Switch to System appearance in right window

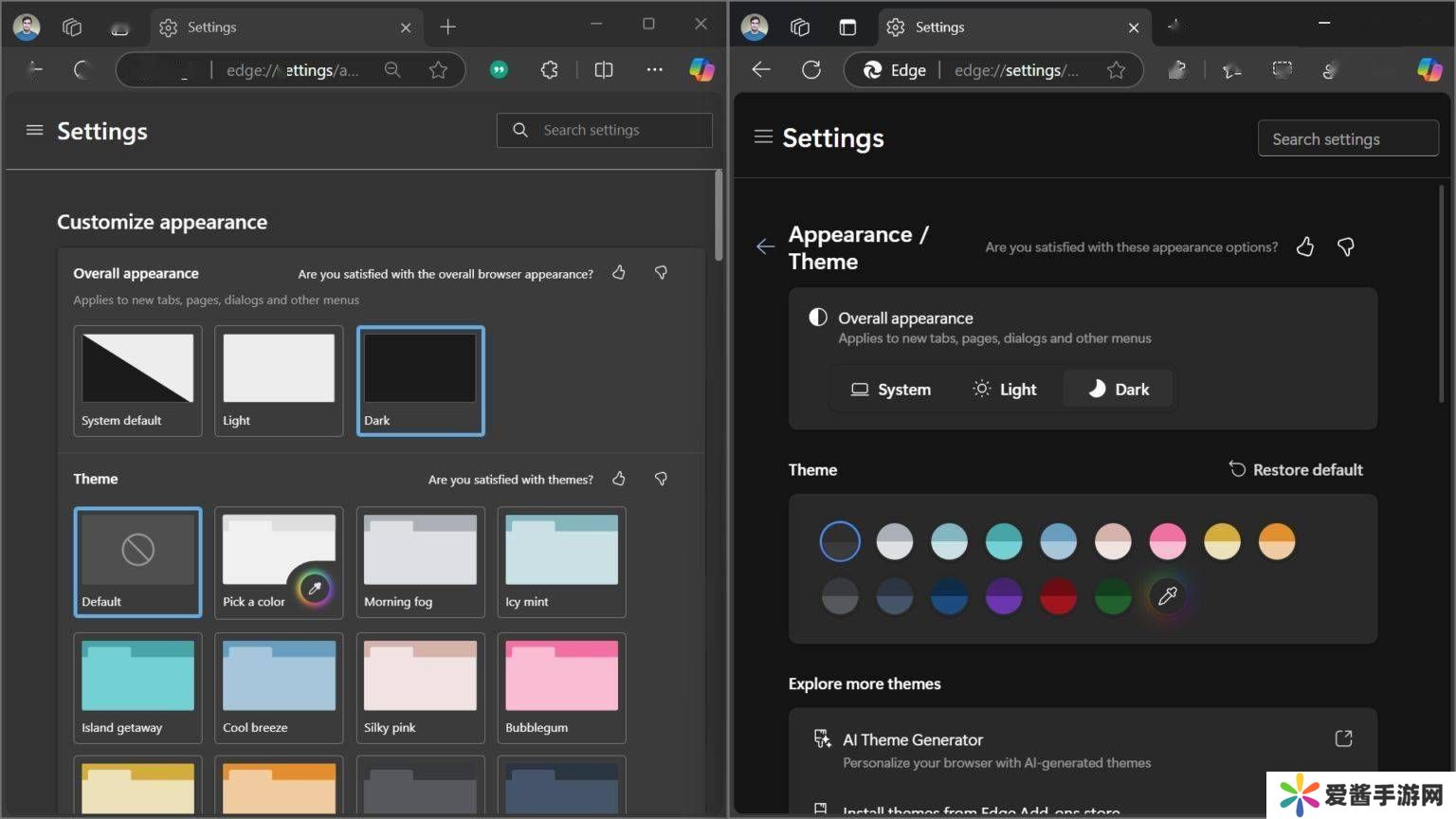pyautogui.click(x=890, y=390)
